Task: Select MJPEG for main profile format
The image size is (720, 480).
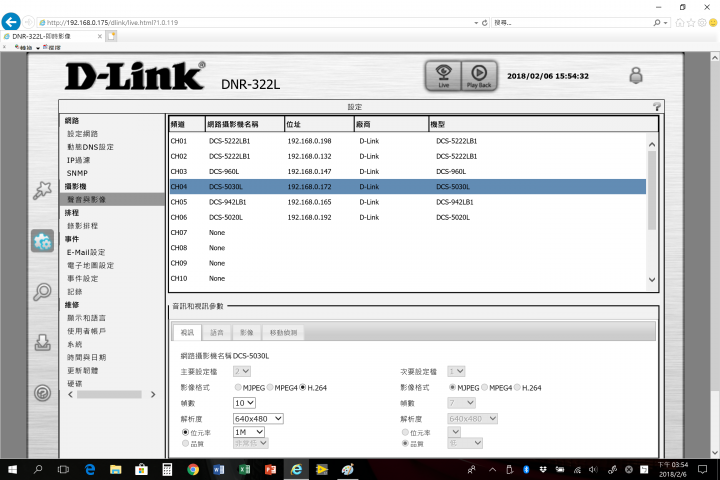Action: (x=238, y=387)
